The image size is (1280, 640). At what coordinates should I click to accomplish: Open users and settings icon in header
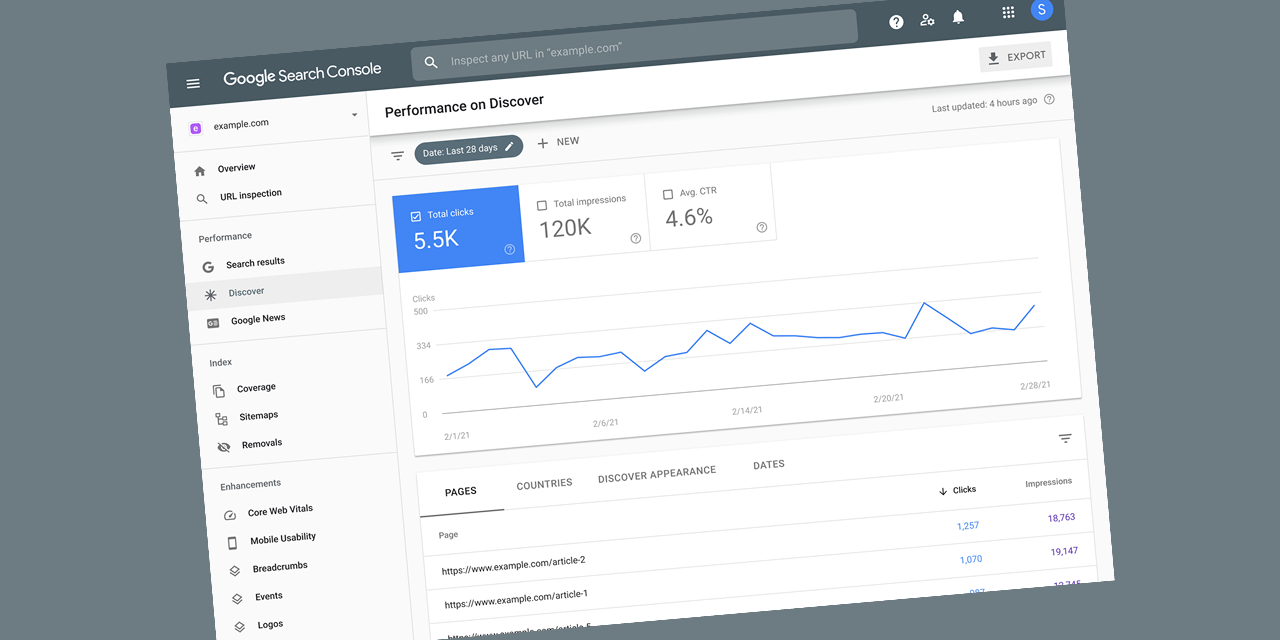(x=927, y=19)
